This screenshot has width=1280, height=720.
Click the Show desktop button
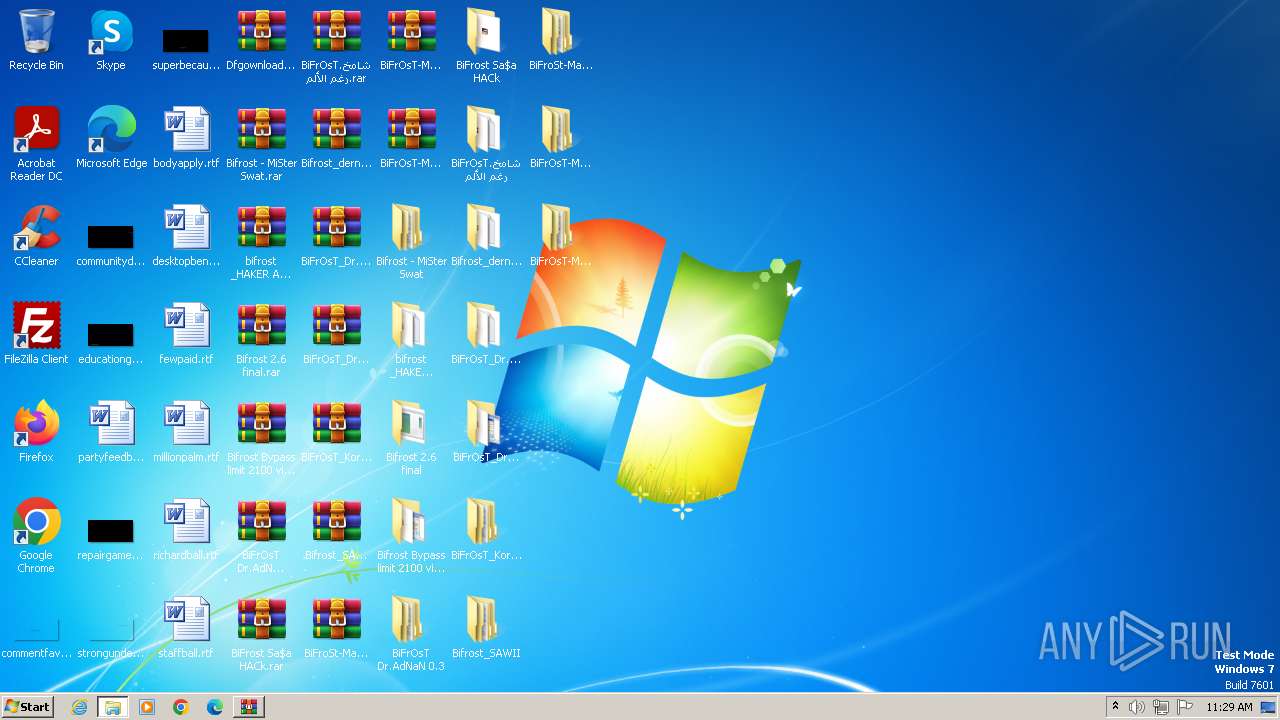coord(1270,707)
